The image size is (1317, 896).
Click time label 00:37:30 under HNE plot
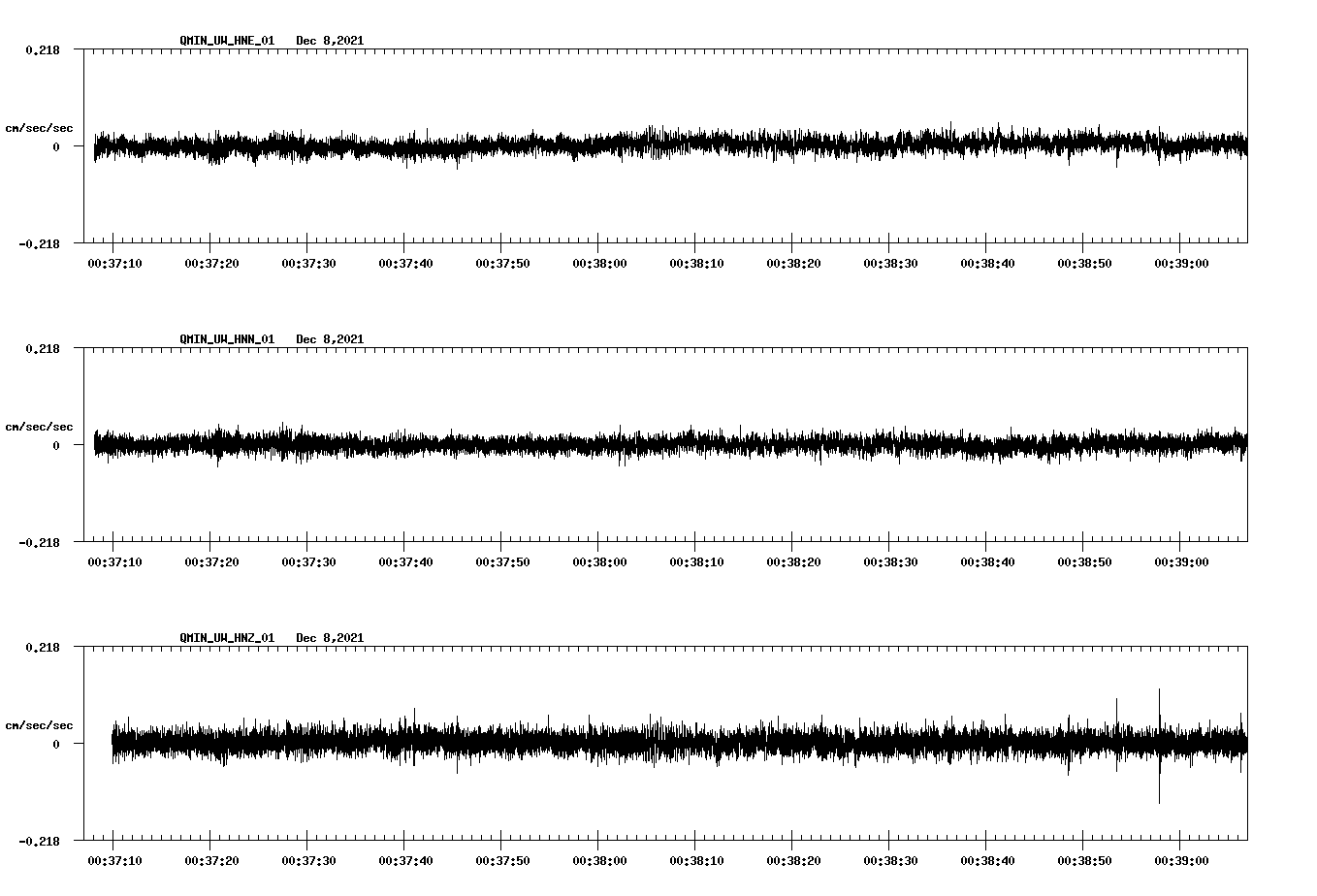tap(308, 264)
